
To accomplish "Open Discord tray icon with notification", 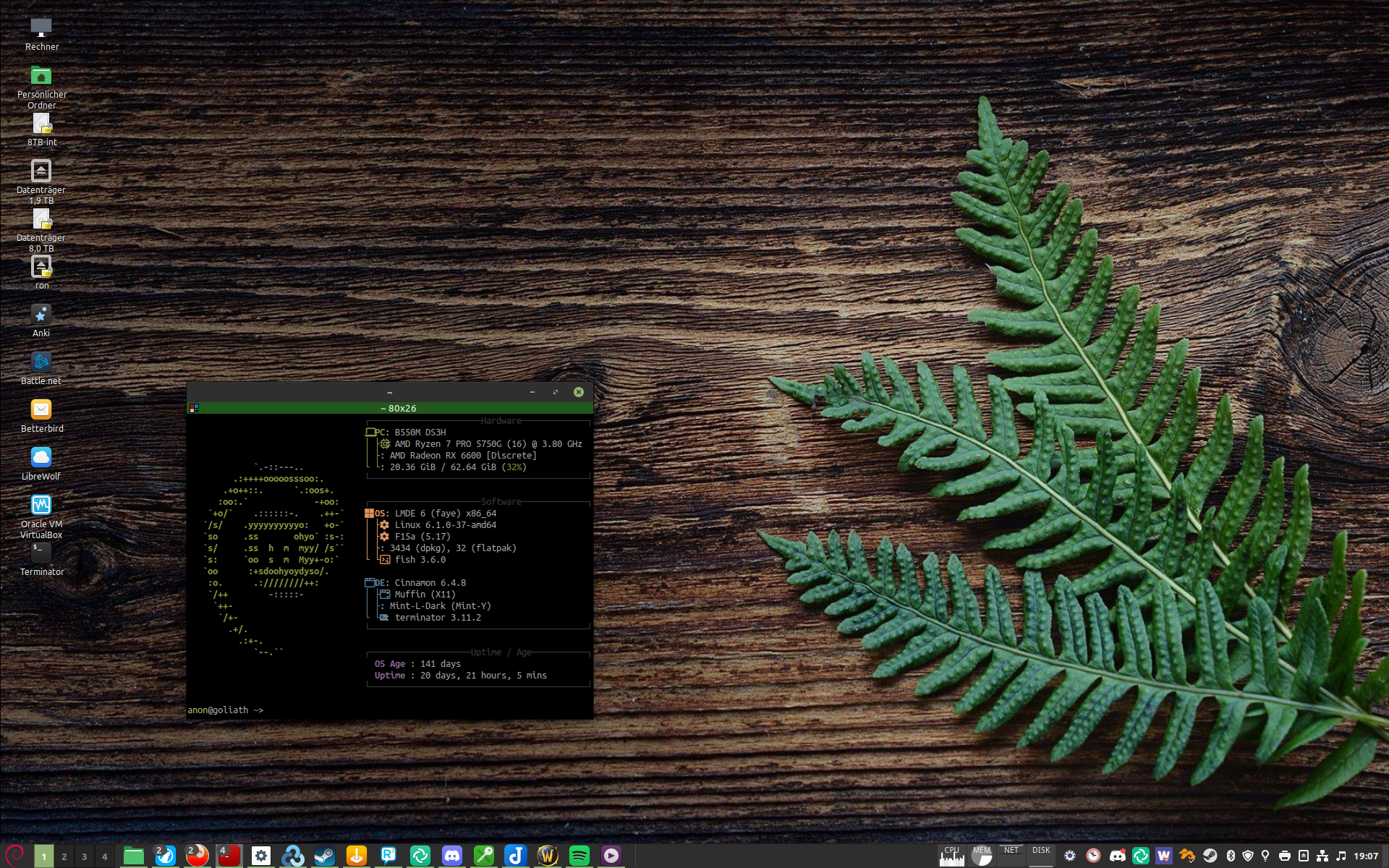I will 1118,856.
